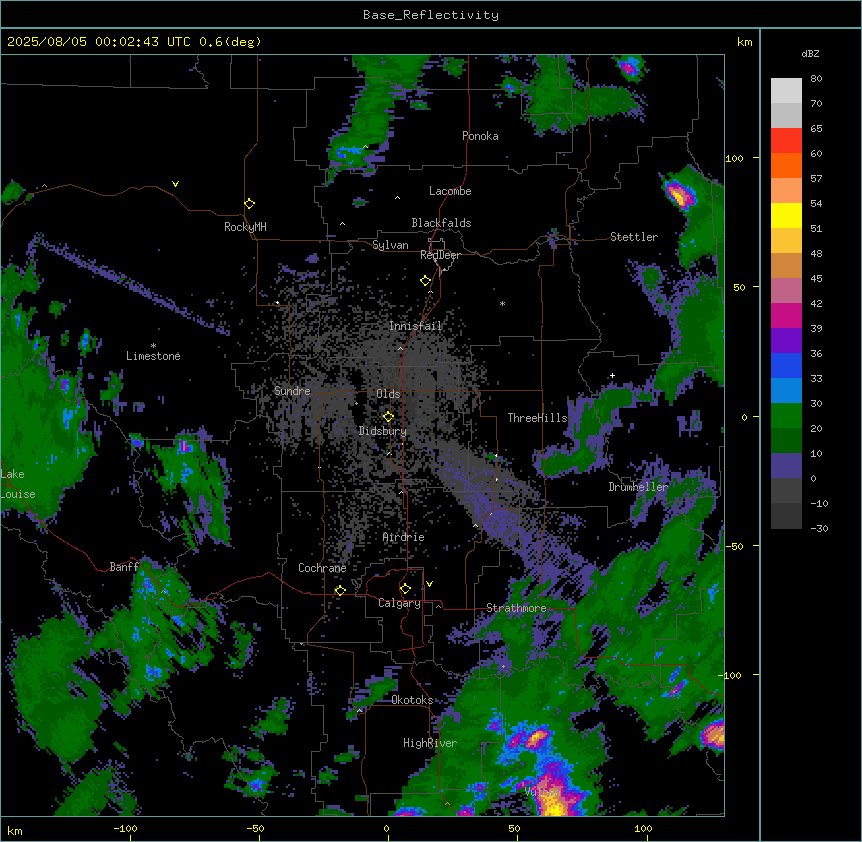Screen dimensions: 862x842
Task: Click the Ponoka city label
Action: click(x=480, y=136)
